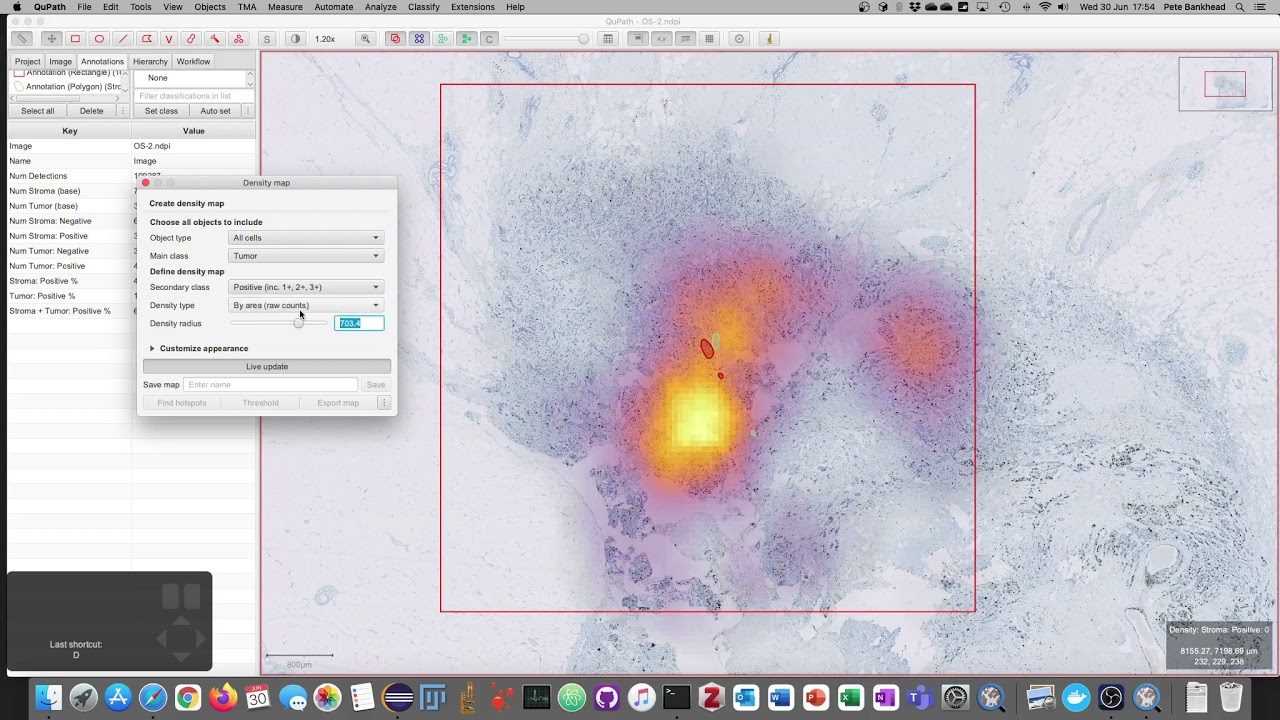Click the Auto set button
This screenshot has width=1280, height=720.
point(215,111)
